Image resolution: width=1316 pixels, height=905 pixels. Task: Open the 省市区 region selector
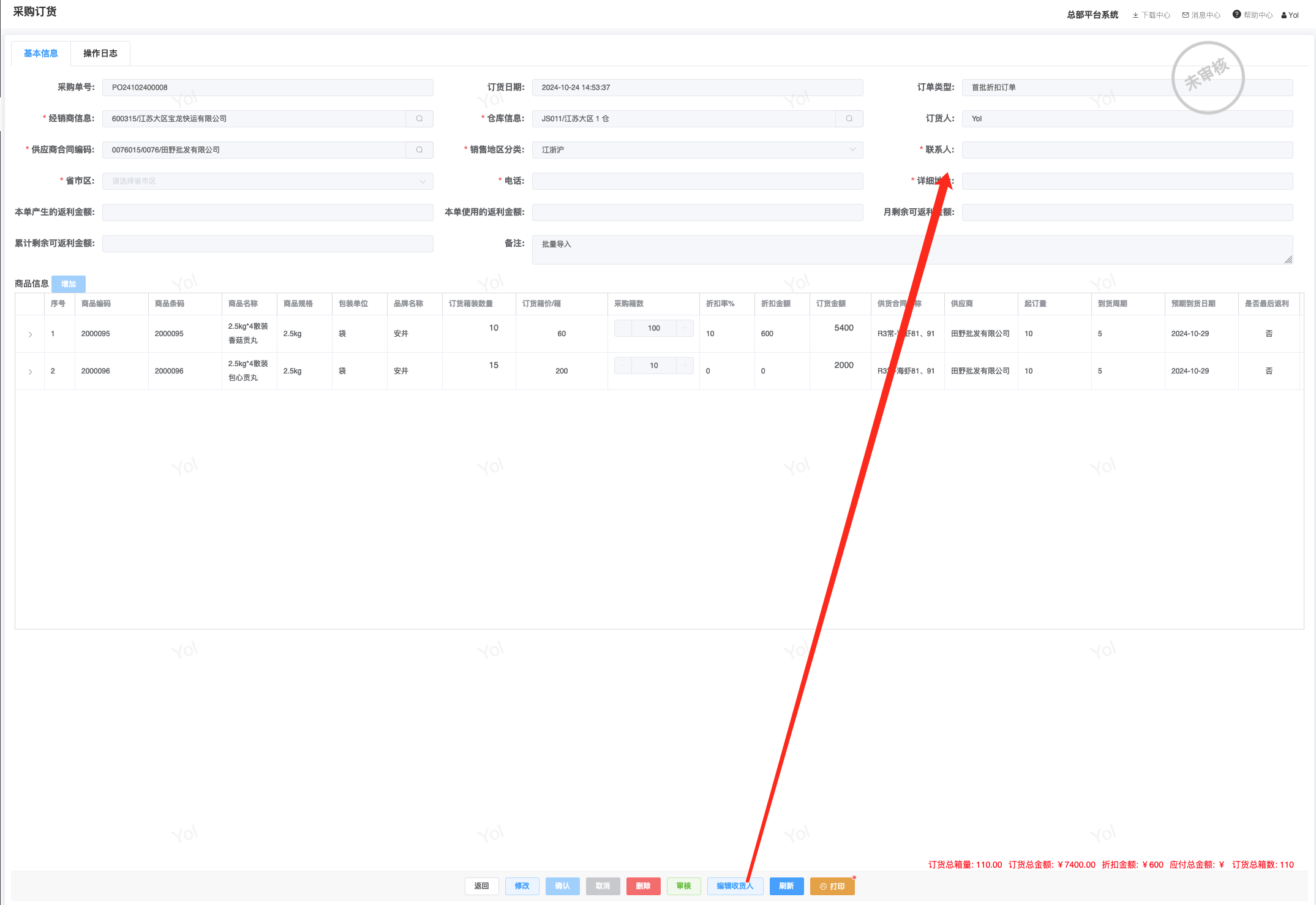[268, 181]
